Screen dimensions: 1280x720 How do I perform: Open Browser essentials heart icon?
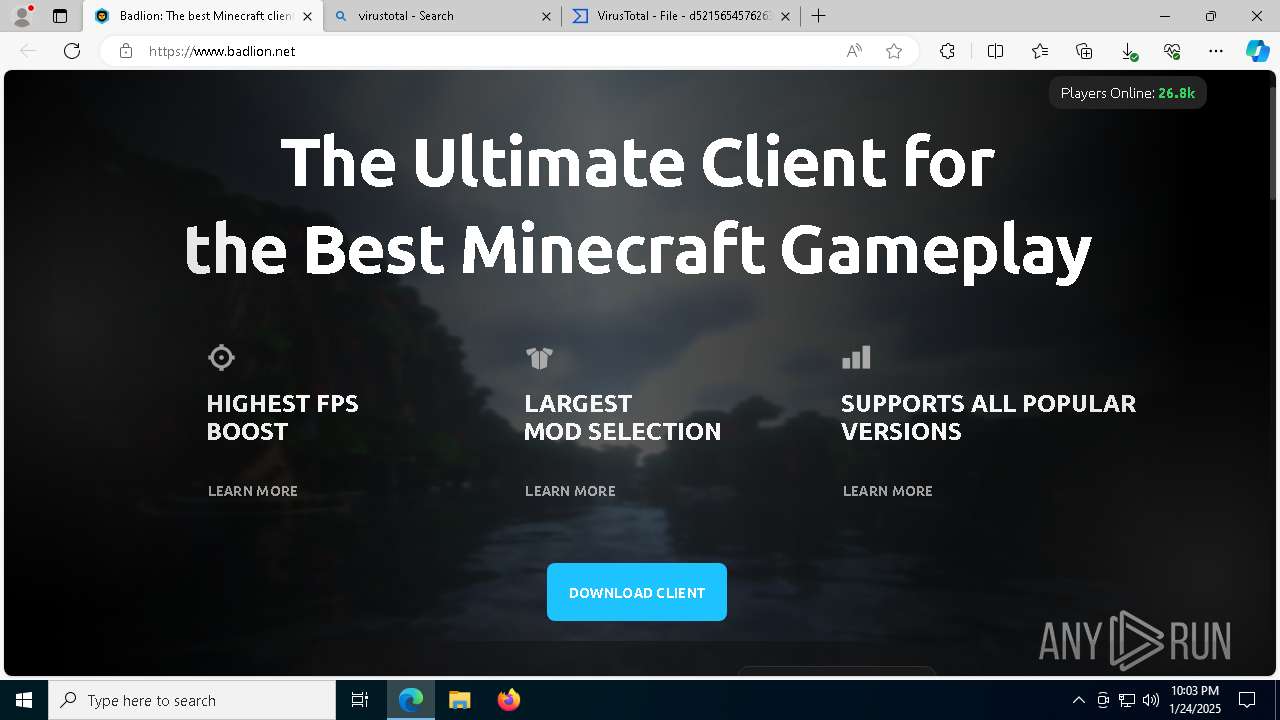(x=1172, y=51)
